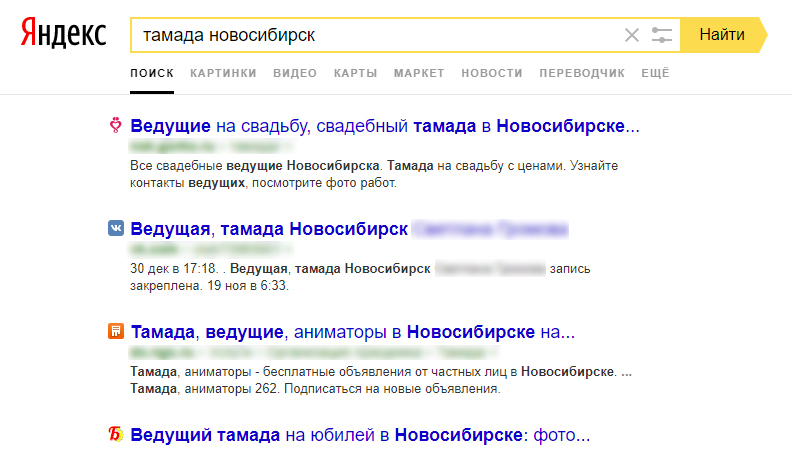Click snippet text 'закреплена. 19 ноя в 6:33.'
The height and width of the screenshot is (449, 792).
pyautogui.click(x=209, y=286)
